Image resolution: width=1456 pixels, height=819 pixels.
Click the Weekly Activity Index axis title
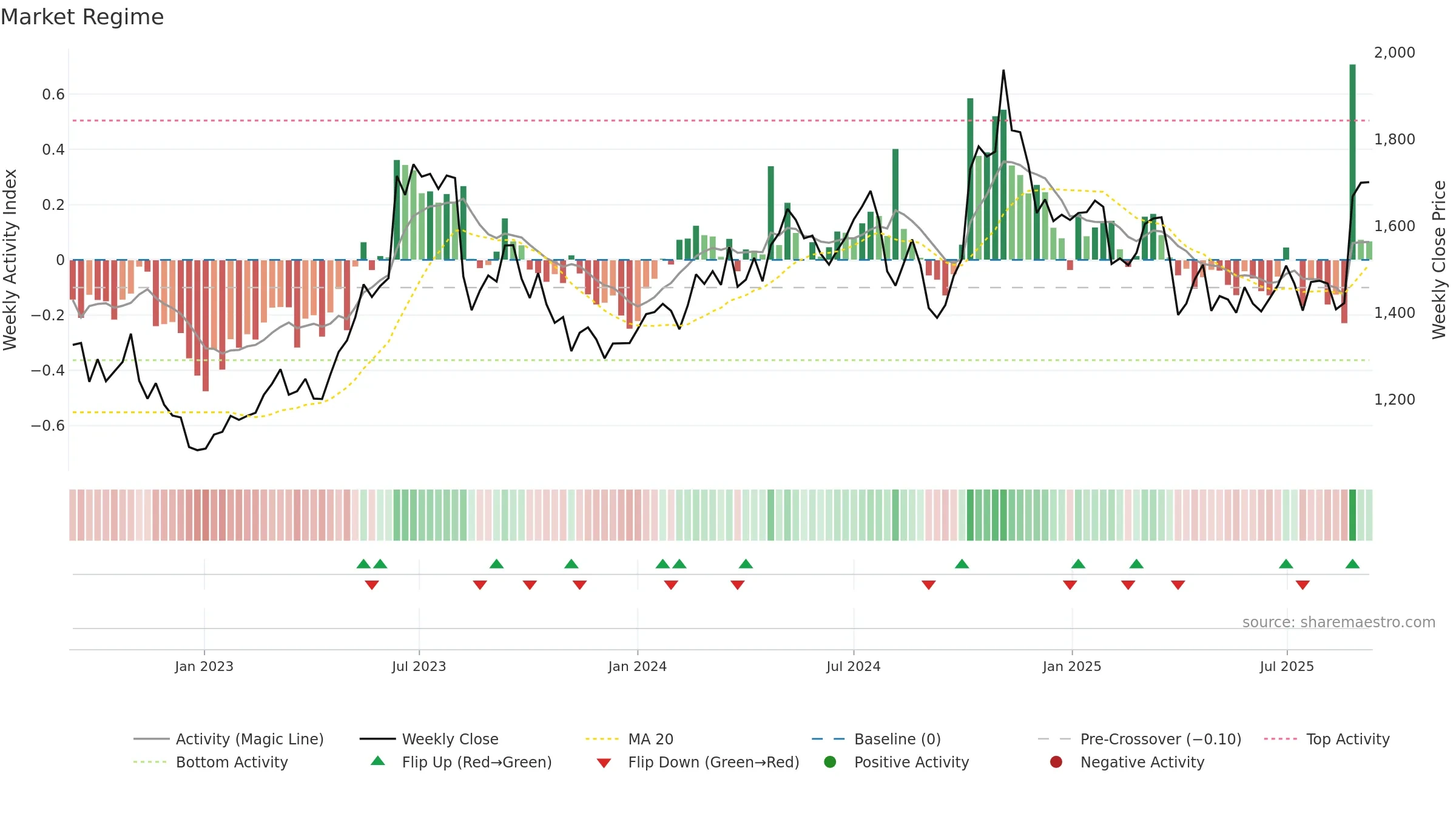(x=10, y=260)
